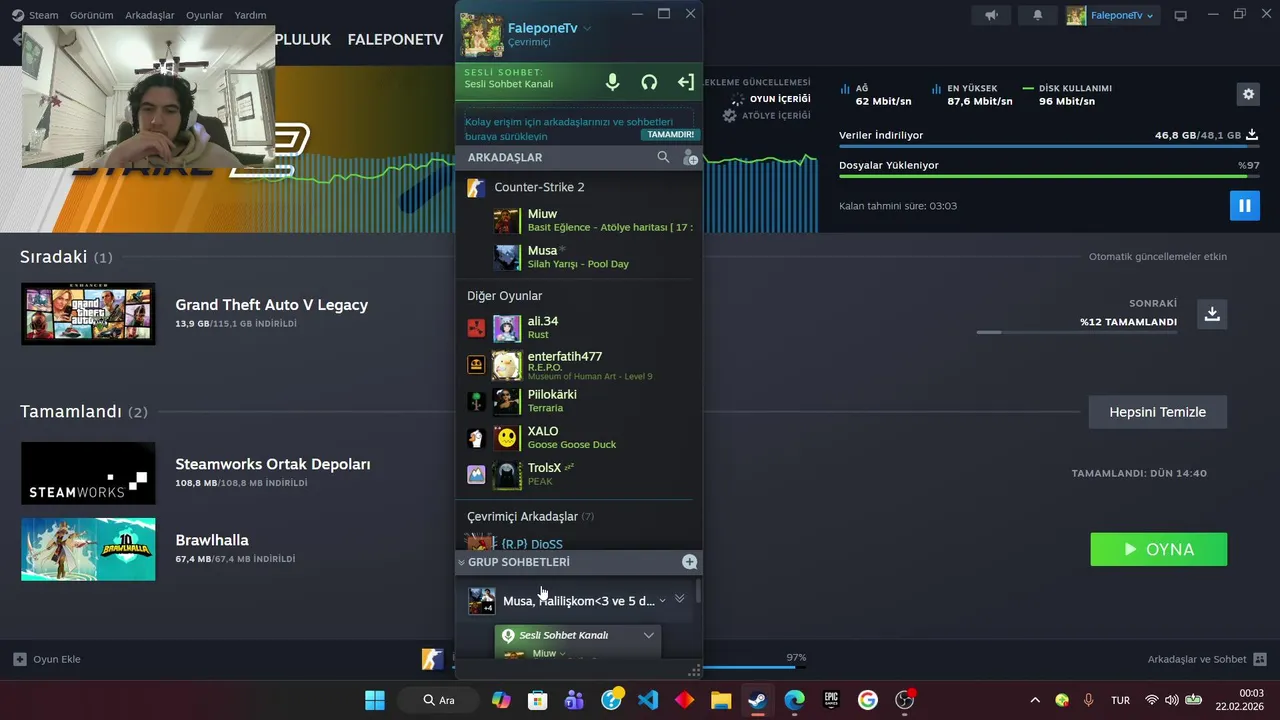Viewport: 1280px width, 720px height.
Task: Open File Explorer from taskbar
Action: [x=721, y=700]
